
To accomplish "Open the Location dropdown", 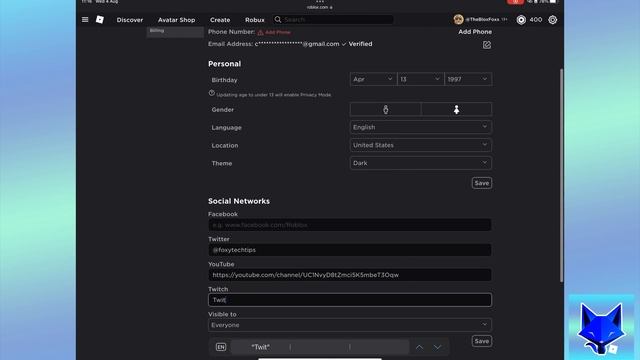I will point(421,145).
